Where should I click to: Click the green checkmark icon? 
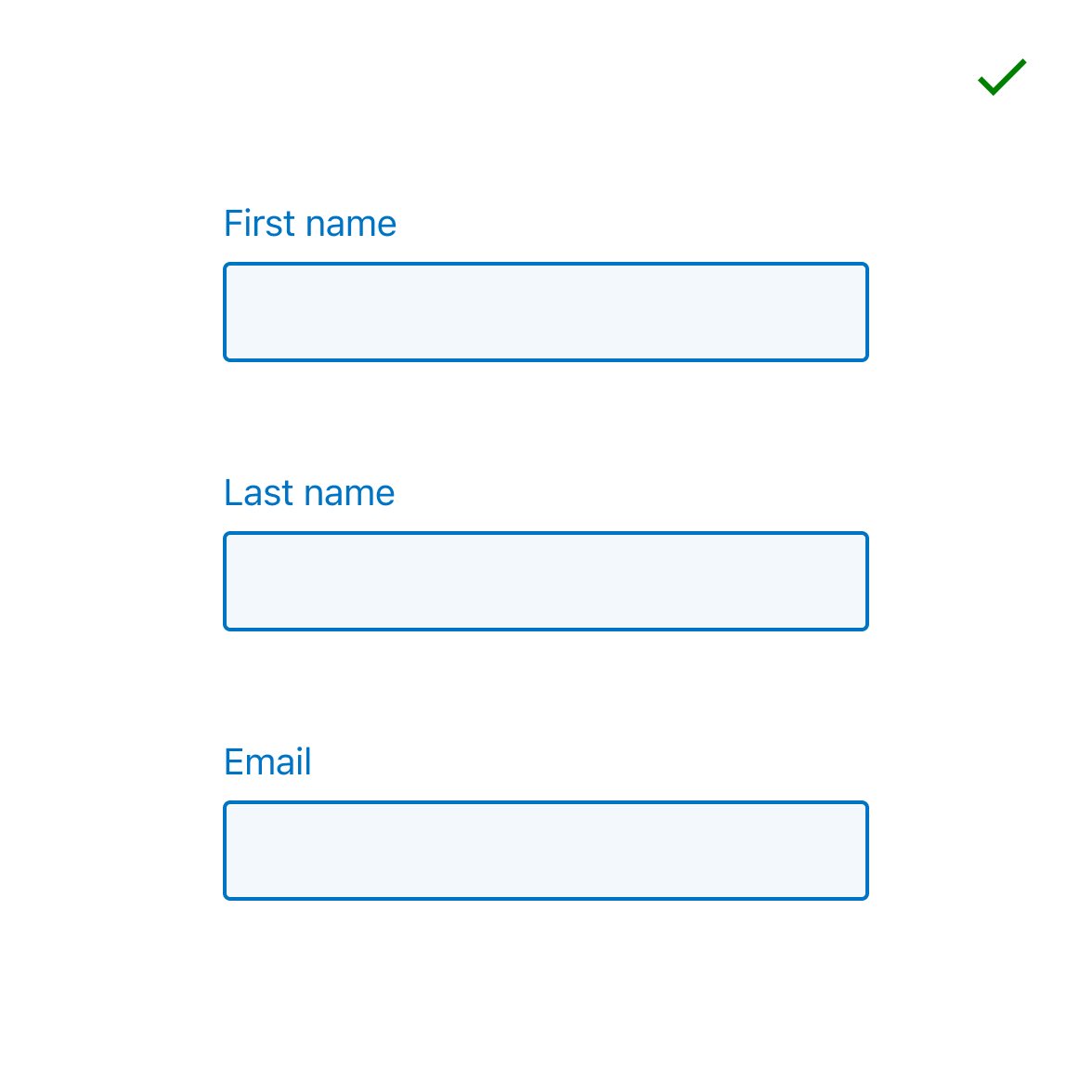click(1002, 77)
